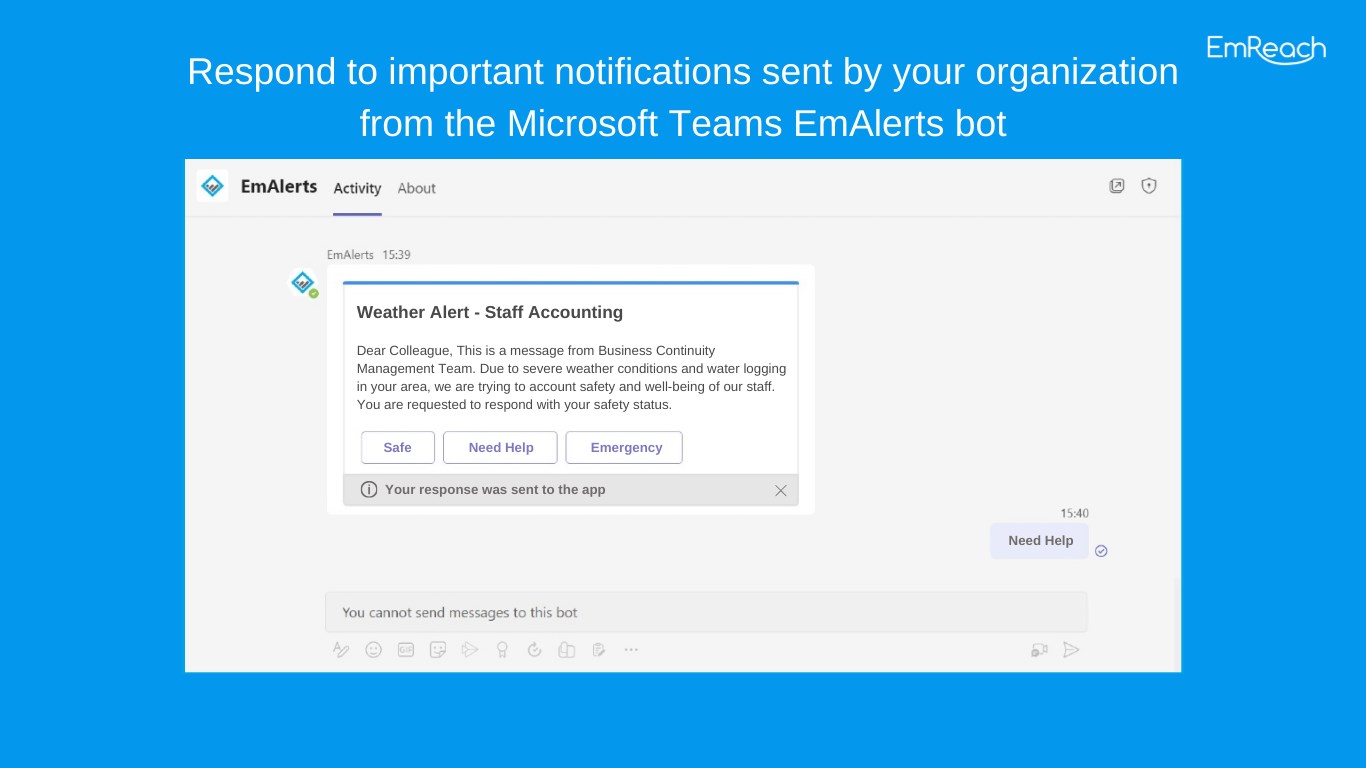Click the EmAlerts app logo in header

pos(212,186)
